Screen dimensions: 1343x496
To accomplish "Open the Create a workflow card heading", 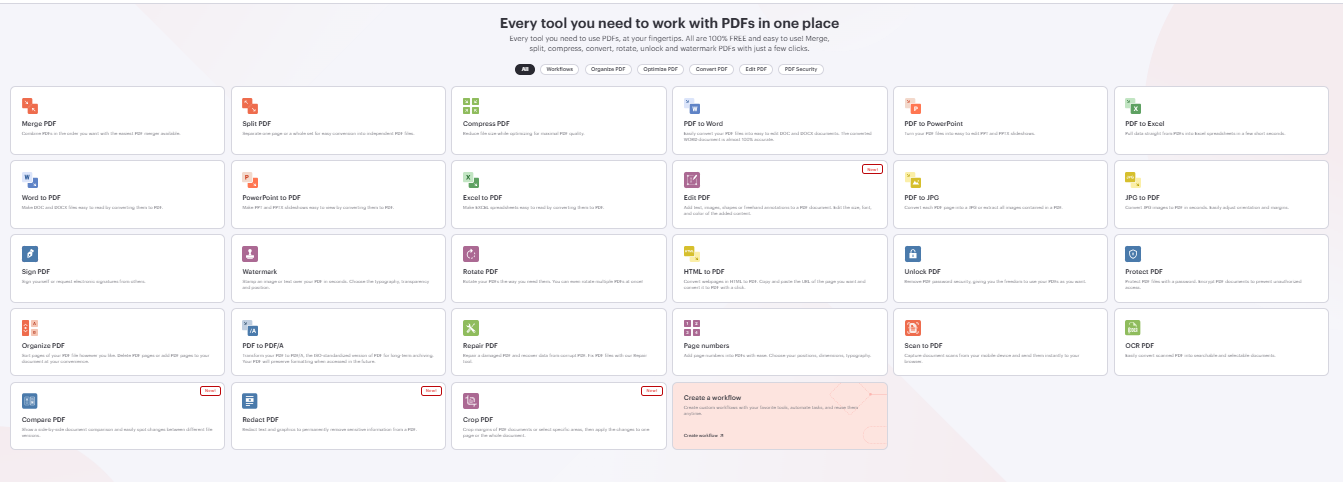I will tap(712, 398).
